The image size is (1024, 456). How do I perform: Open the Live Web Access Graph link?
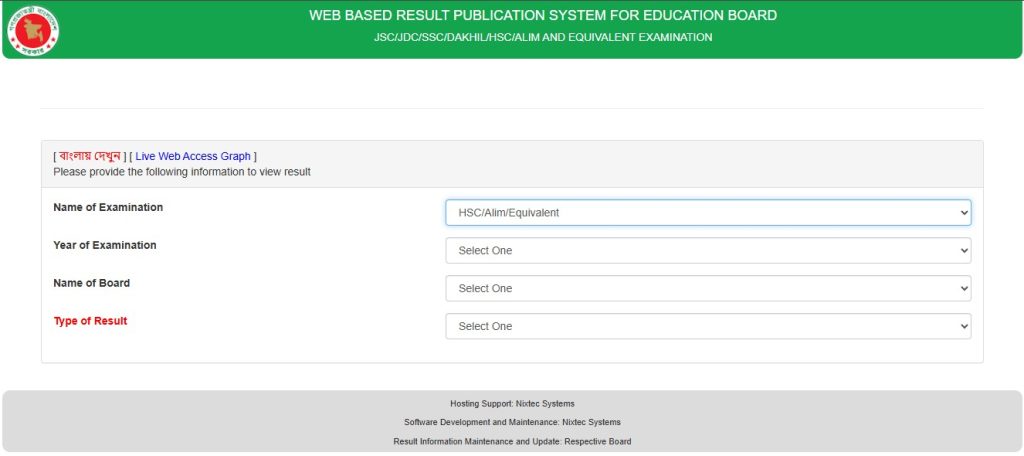click(193, 156)
